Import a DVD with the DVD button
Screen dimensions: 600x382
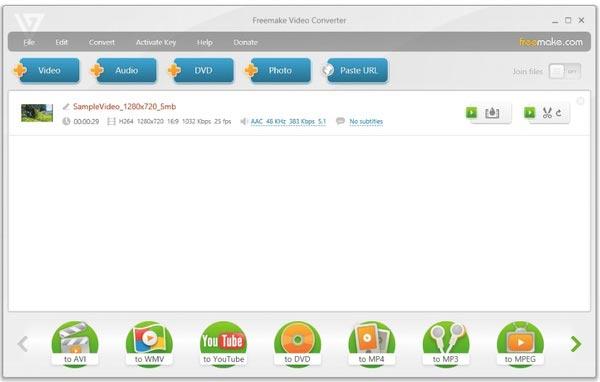[x=203, y=70]
